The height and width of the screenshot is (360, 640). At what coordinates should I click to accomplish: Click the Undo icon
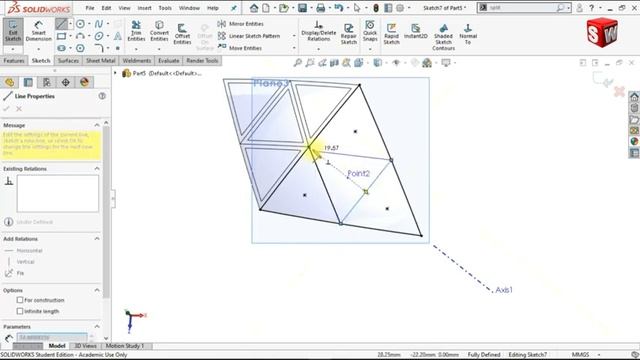[338, 8]
